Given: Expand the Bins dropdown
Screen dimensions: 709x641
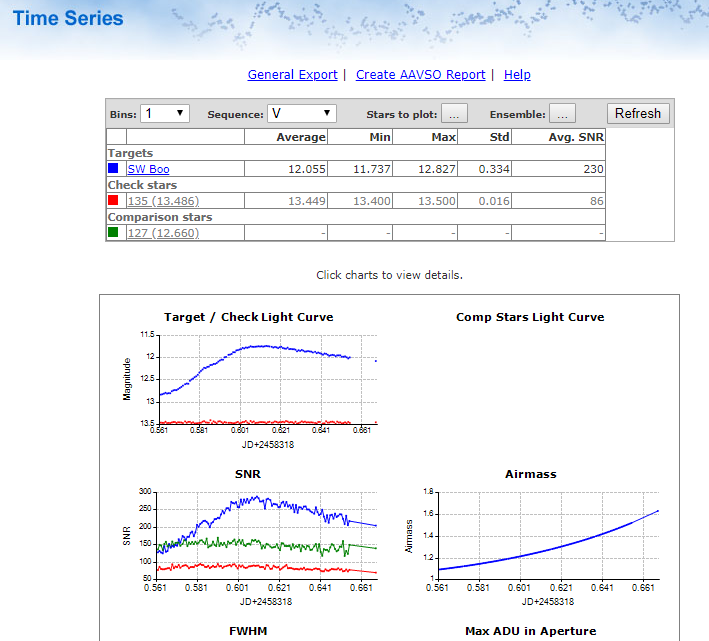Looking at the screenshot, I should pos(164,114).
